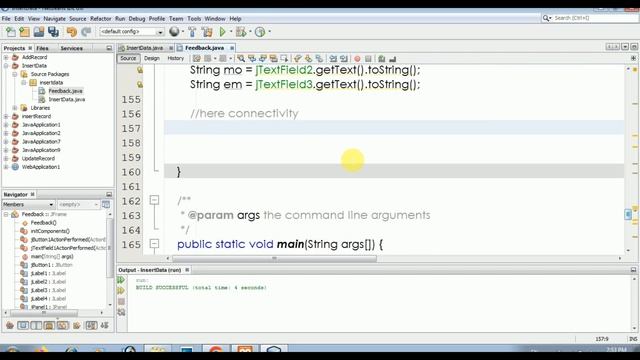Switch to the Services tab
Image resolution: width=640 pixels, height=360 pixels.
tap(71, 48)
